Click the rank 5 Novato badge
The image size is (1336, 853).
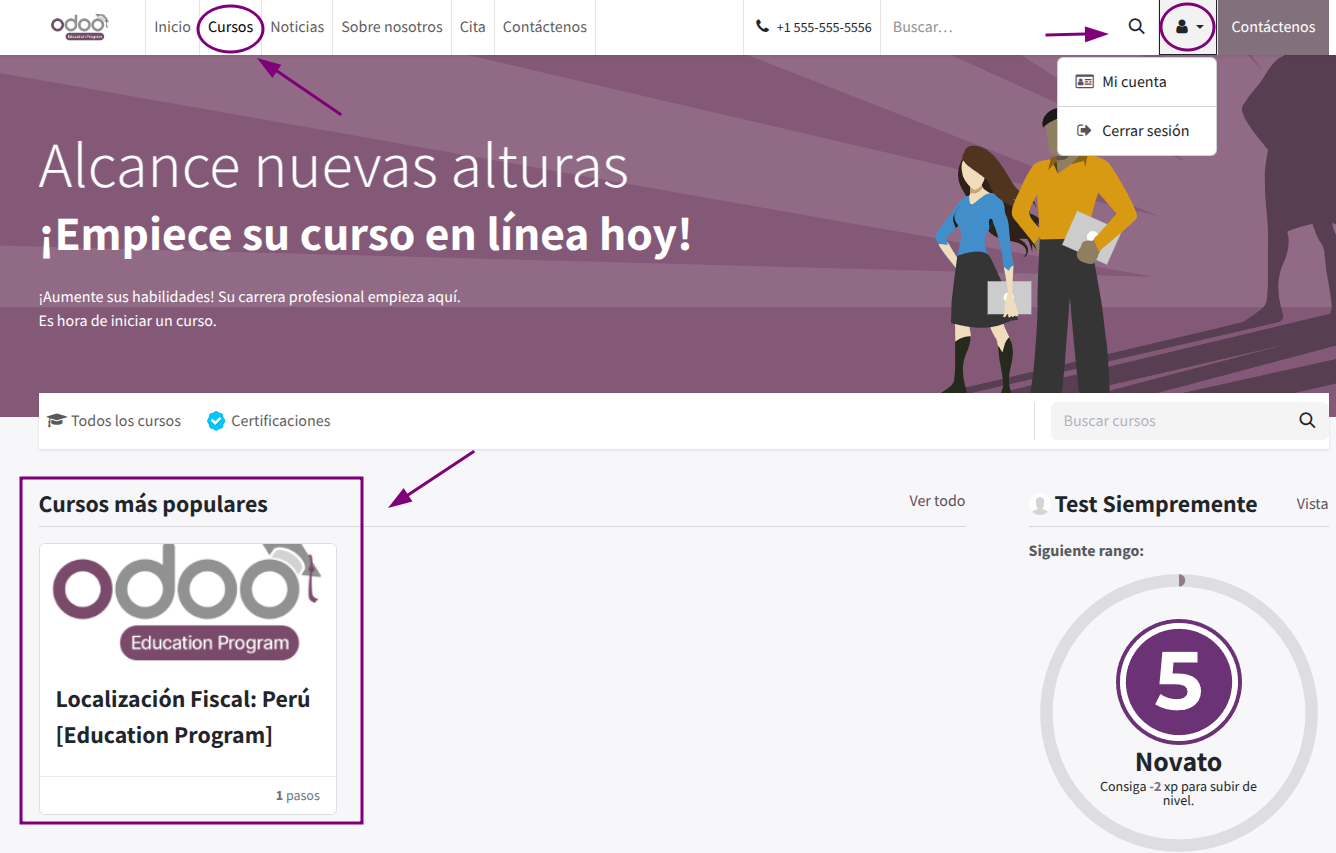click(x=1179, y=682)
